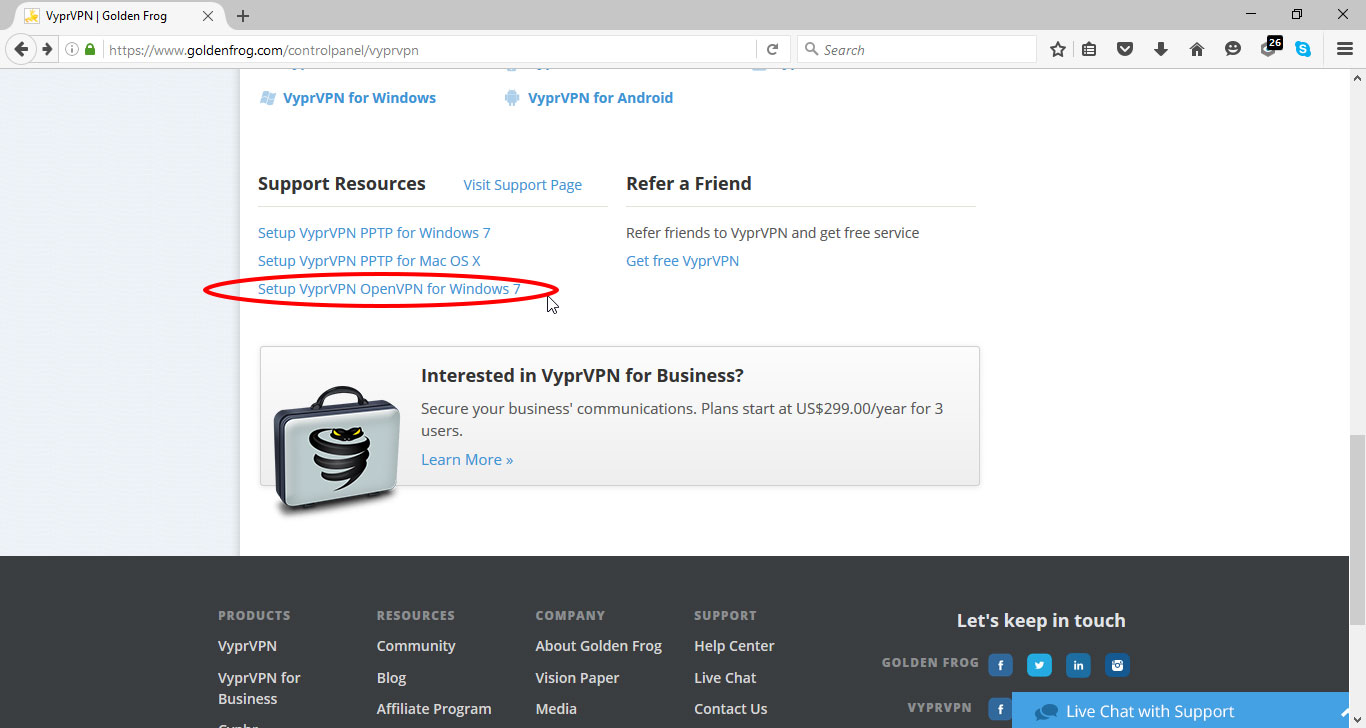Open the Blog footer link
This screenshot has height=728, width=1366.
tap(391, 678)
